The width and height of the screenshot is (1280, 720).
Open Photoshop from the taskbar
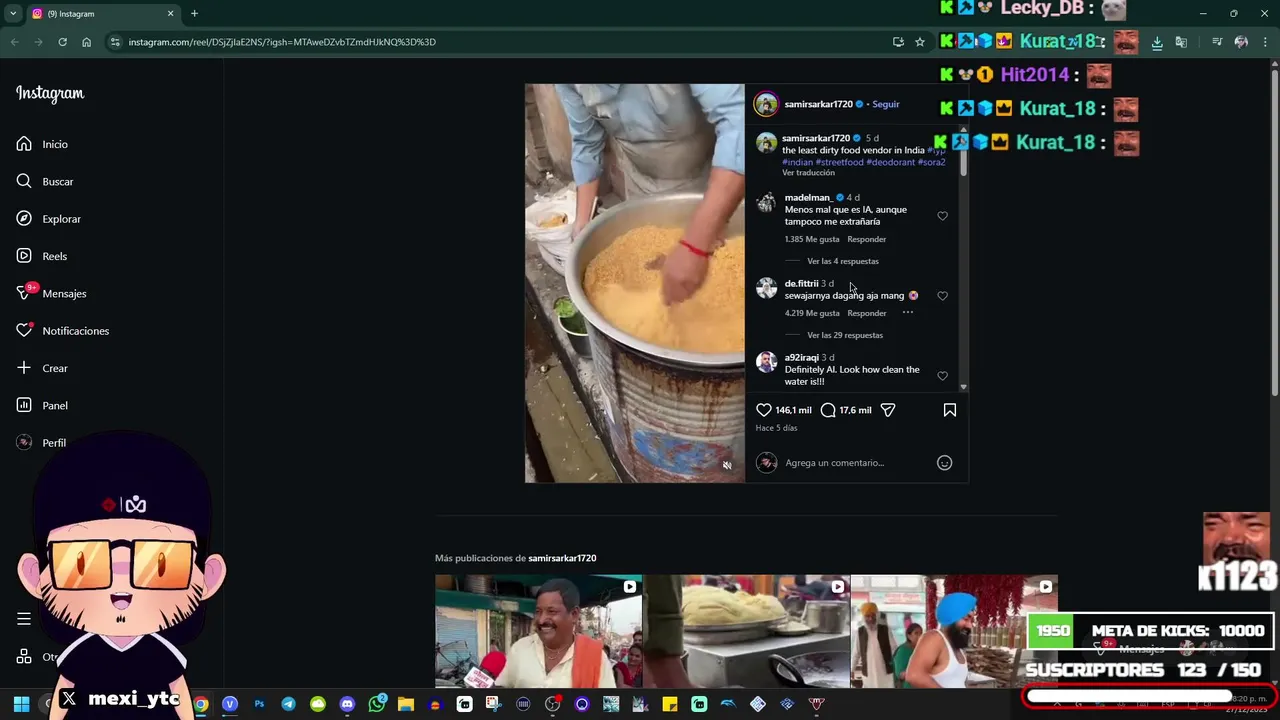259,704
